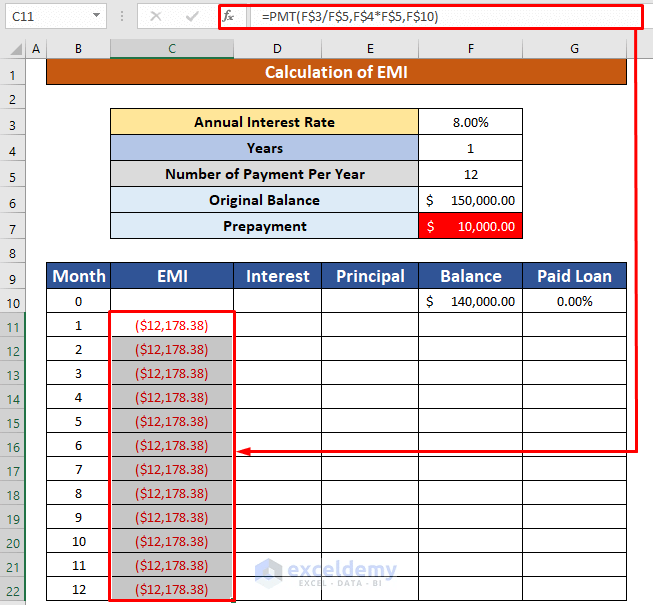Viewport: 653px width, 605px height.
Task: Click the Paid Loan table header
Action: [574, 276]
